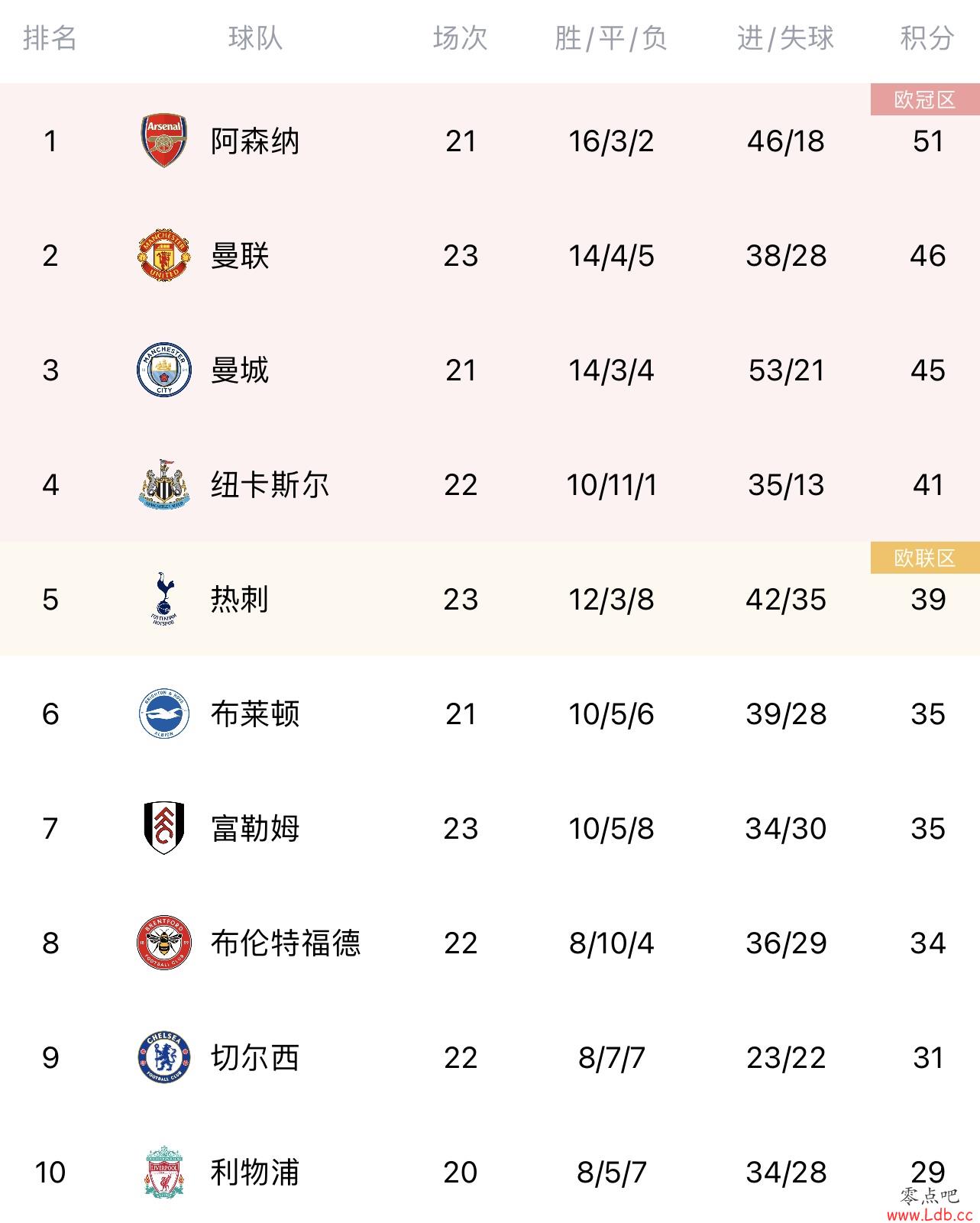Tap the Tottenham Hotspur cockerel logo
This screenshot has width=980, height=1223.
(x=164, y=599)
